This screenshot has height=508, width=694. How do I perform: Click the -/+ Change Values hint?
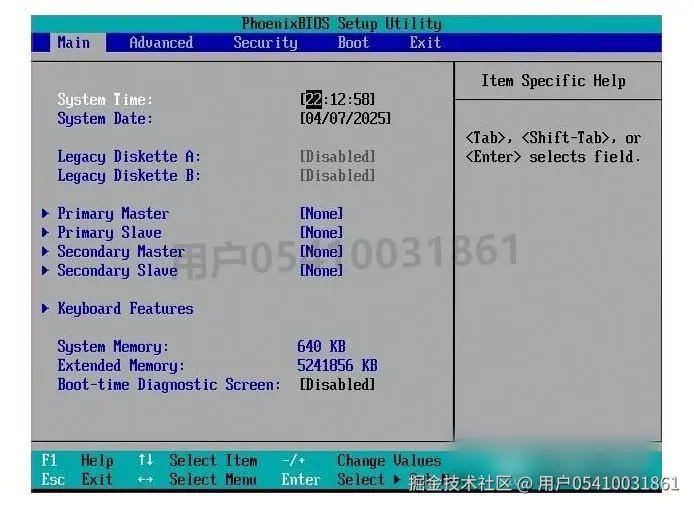(362, 461)
